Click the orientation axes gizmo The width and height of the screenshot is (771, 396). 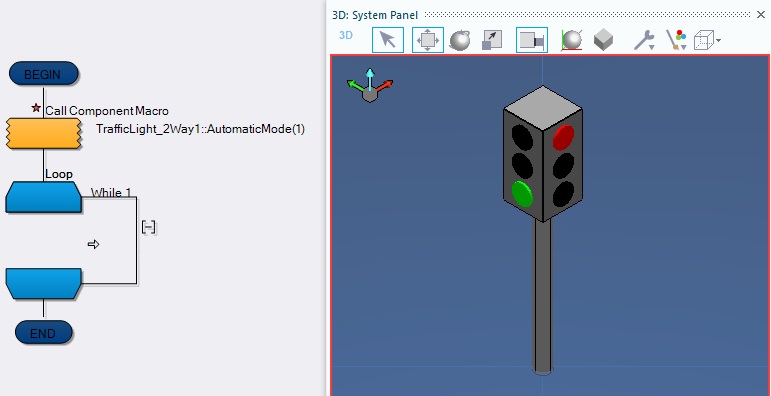[370, 86]
